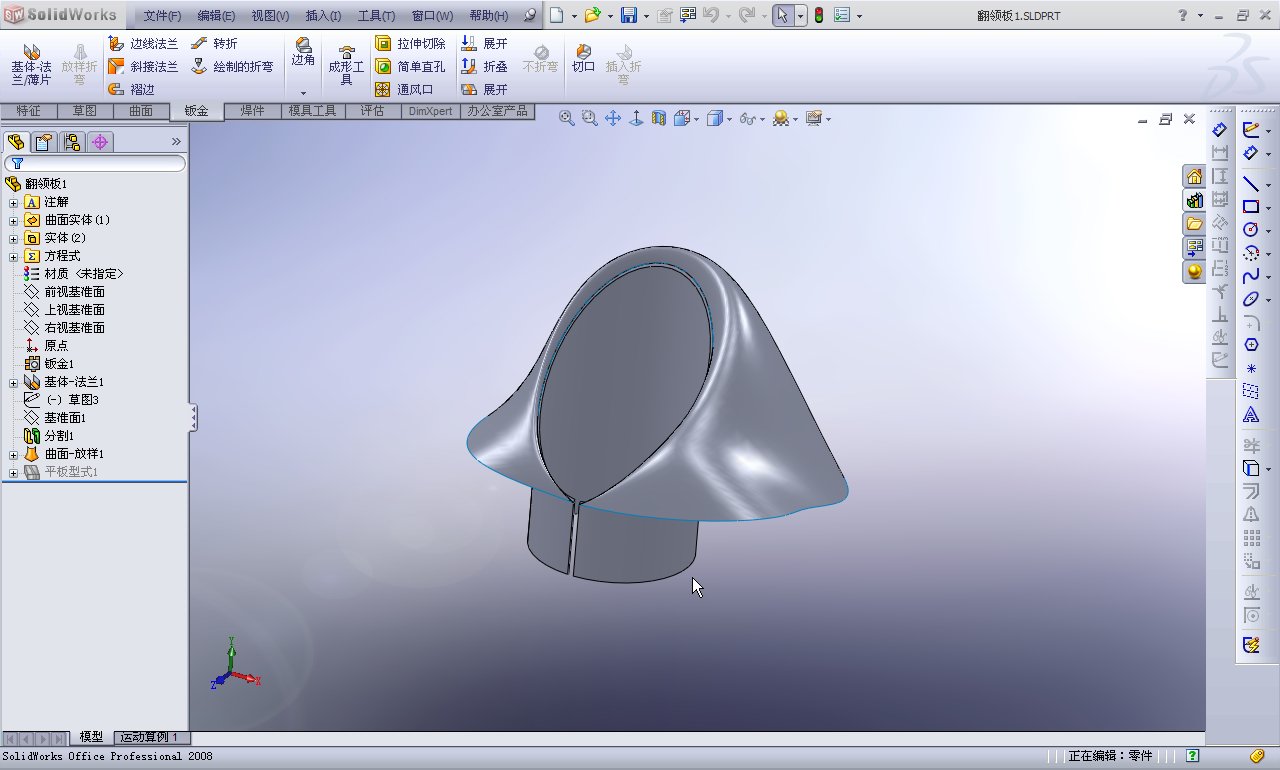The width and height of the screenshot is (1280, 770).
Task: Click the 绘制的折弯 sketched bend tool
Action: (x=231, y=67)
